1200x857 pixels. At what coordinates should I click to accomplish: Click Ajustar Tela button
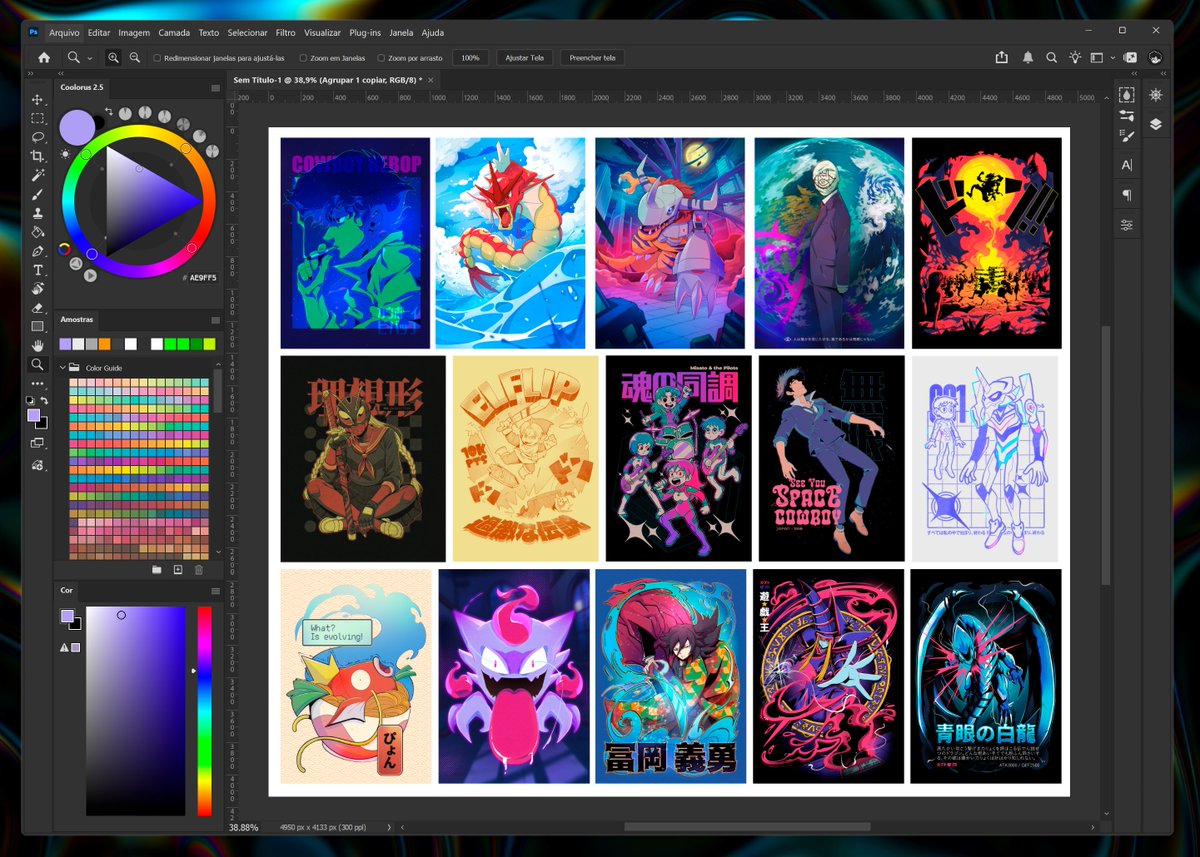point(525,58)
